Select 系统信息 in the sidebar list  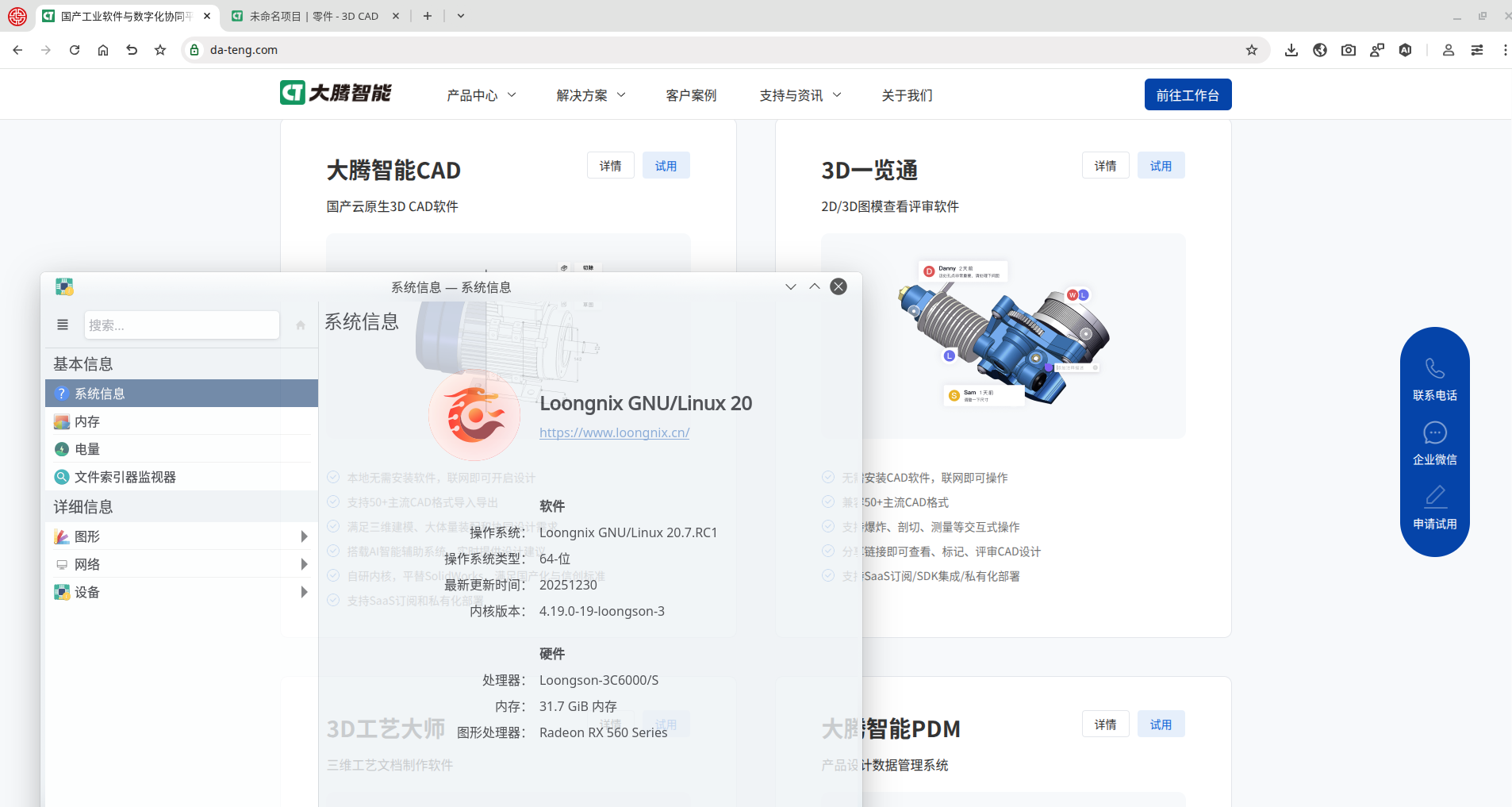click(x=182, y=394)
